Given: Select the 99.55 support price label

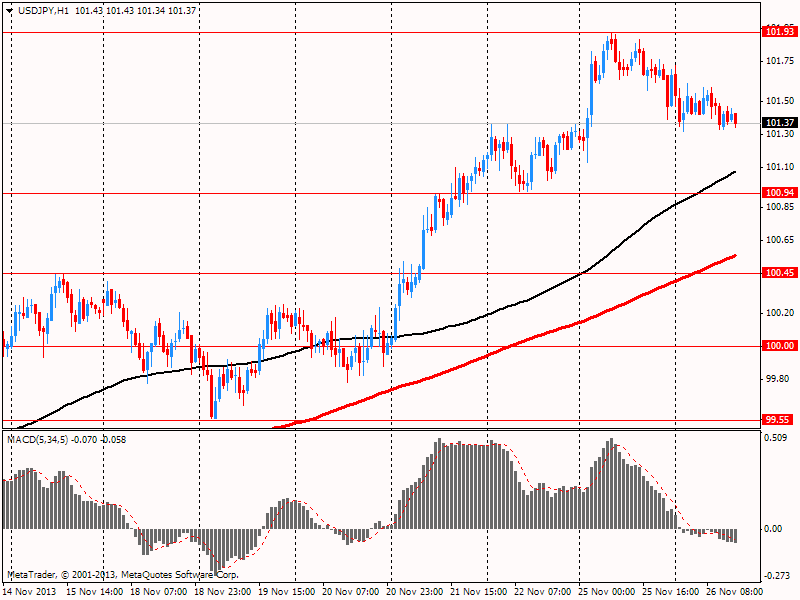Looking at the screenshot, I should pyautogui.click(x=778, y=419).
